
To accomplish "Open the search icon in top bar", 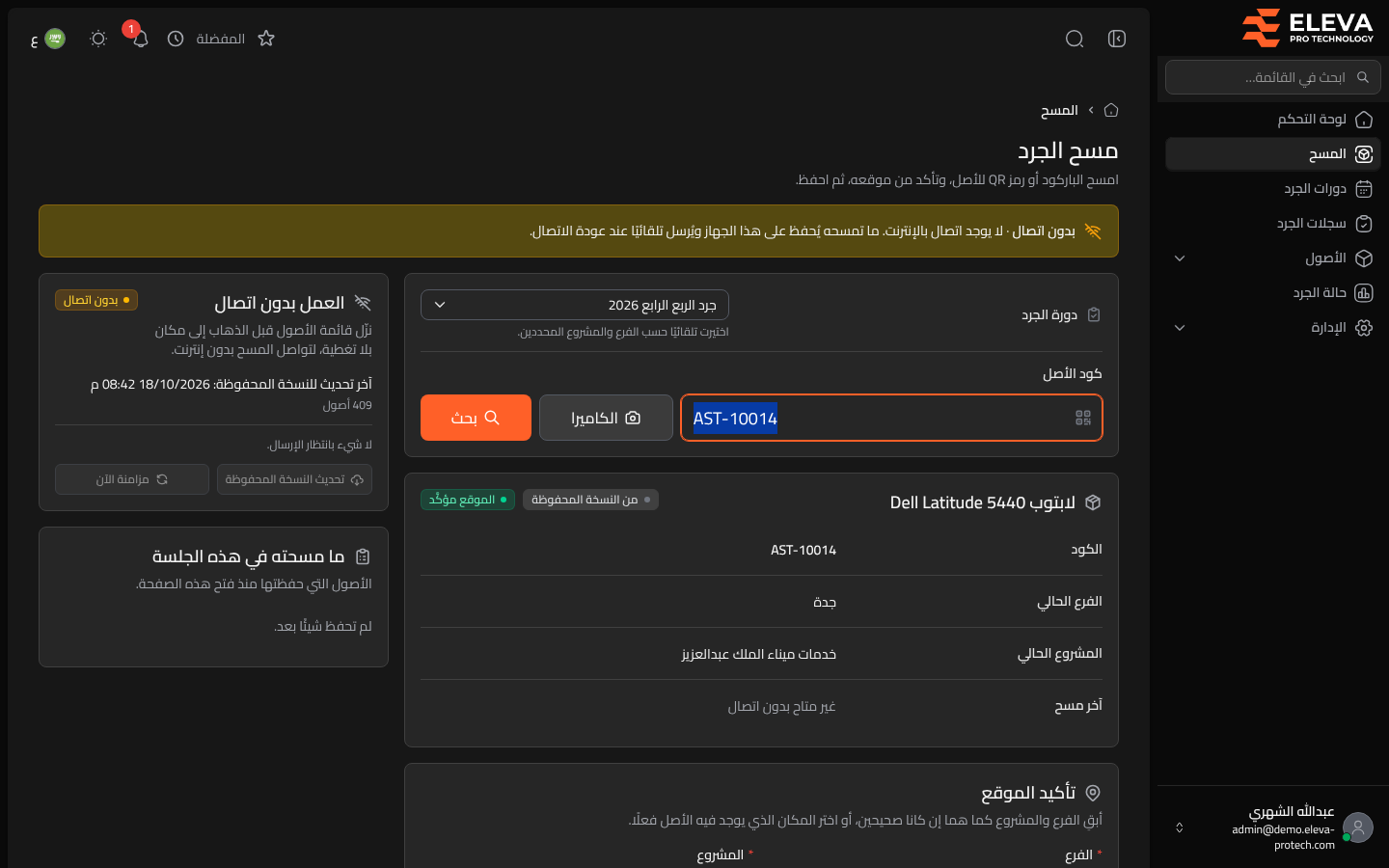I will [x=1075, y=39].
